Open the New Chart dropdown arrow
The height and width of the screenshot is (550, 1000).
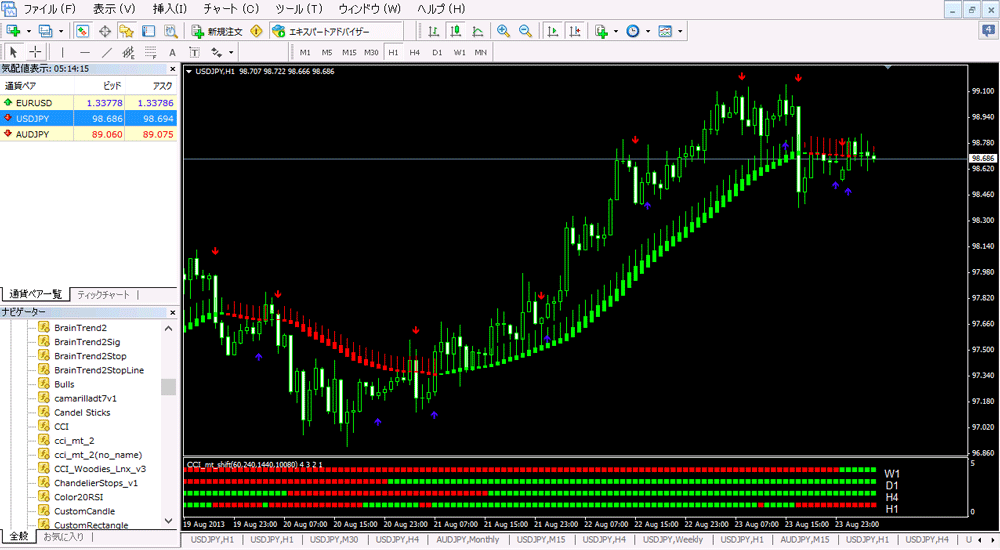coord(28,31)
